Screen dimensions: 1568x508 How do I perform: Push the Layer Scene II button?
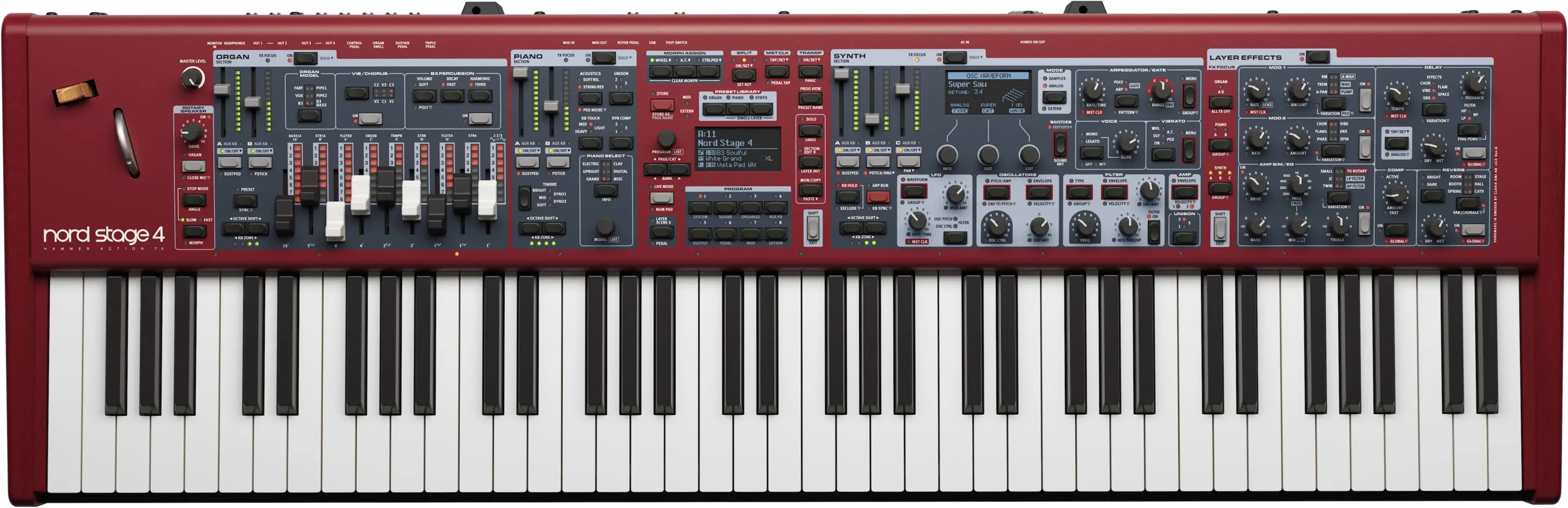point(661,232)
